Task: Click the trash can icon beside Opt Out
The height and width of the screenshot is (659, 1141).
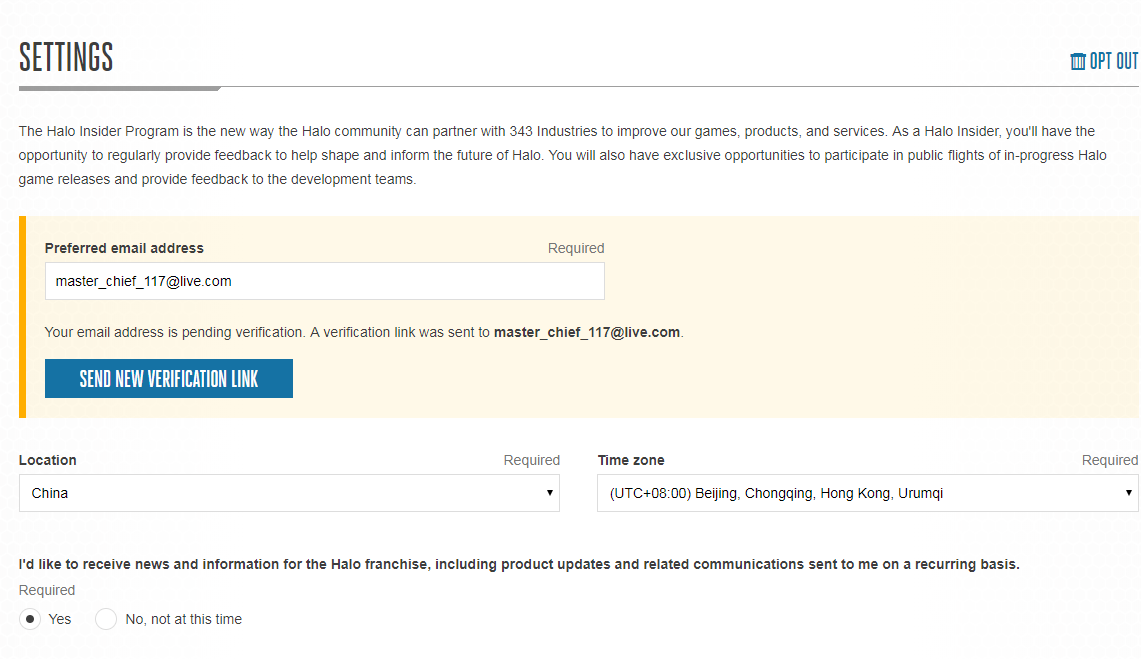Action: [1078, 61]
